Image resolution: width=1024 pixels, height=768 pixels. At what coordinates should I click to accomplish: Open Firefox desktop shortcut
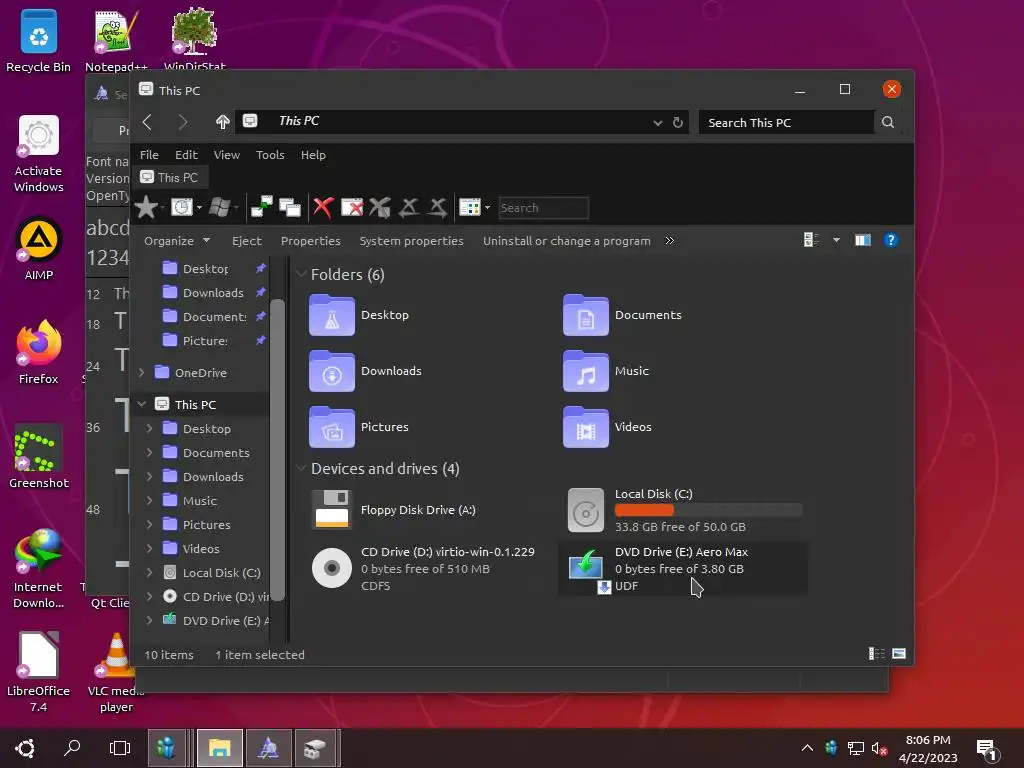(39, 353)
